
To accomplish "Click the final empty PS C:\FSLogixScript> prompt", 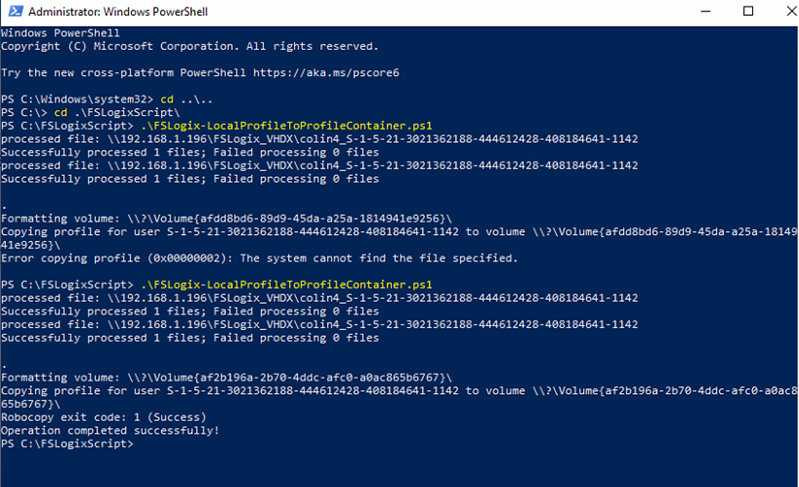I will [x=67, y=443].
